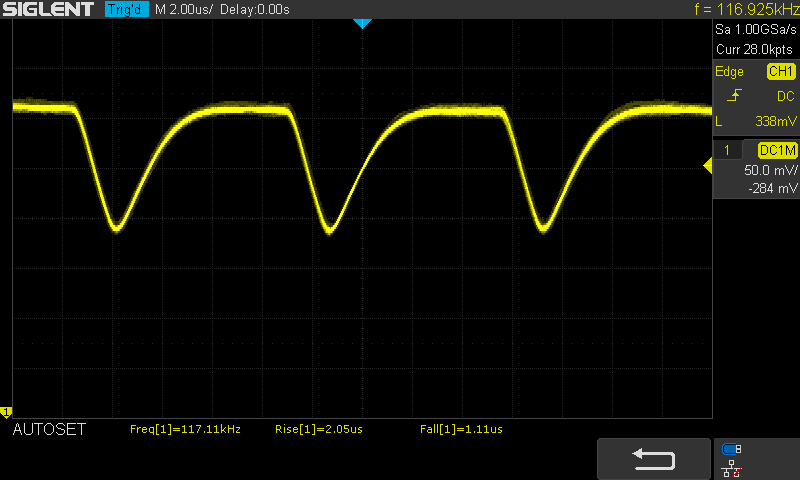800x480 pixels.
Task: Click the Delay:0.00s readout
Action: [255, 9]
